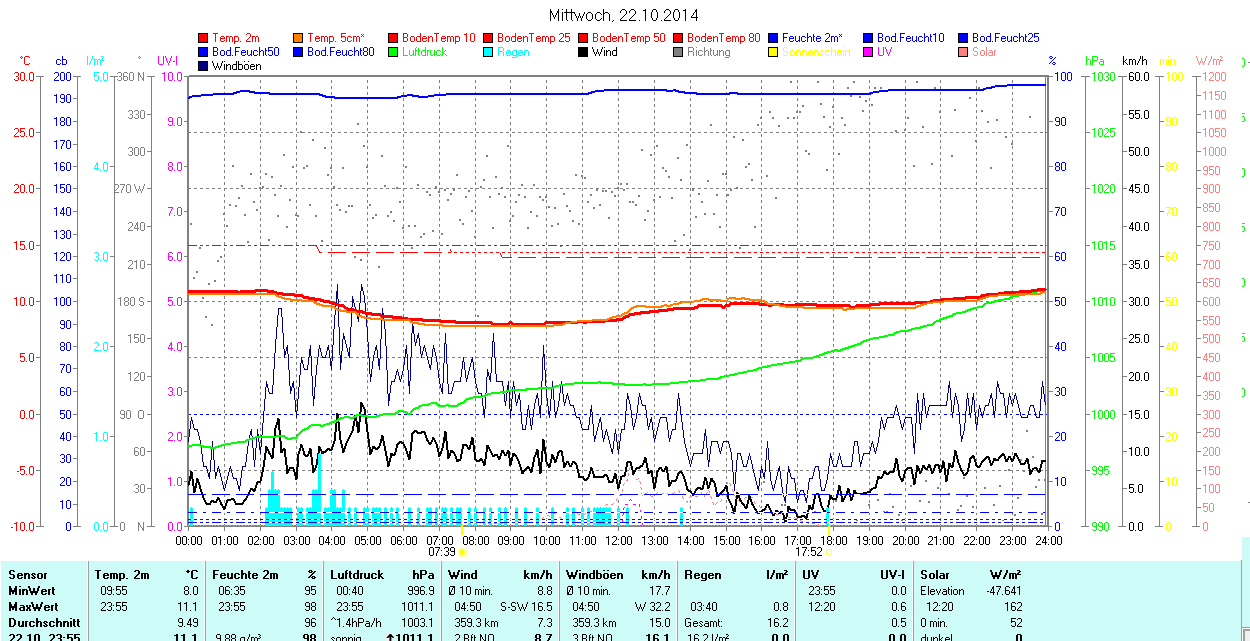Click the dark blue Windböen legend square

pos(204,66)
